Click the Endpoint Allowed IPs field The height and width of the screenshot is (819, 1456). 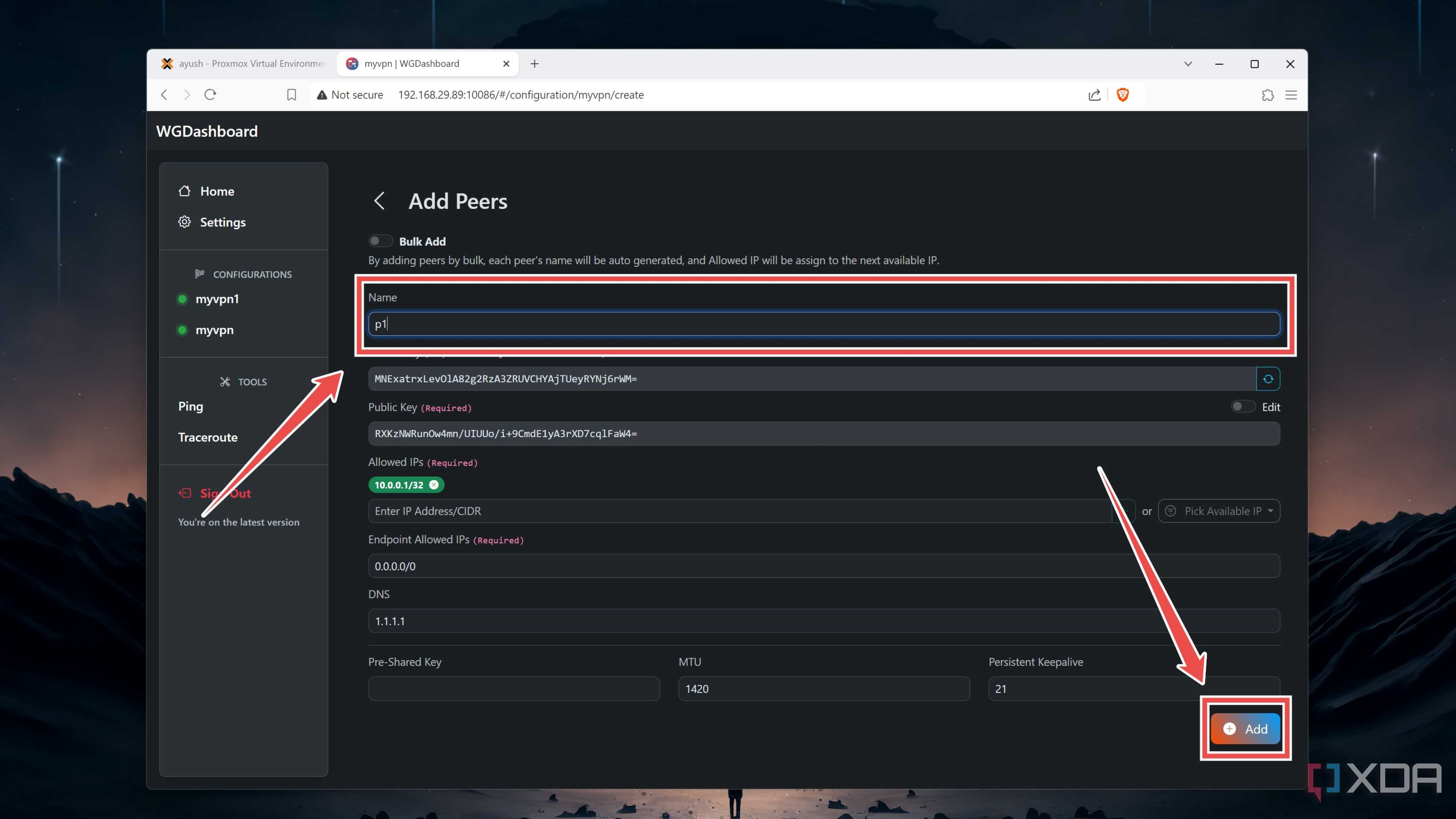824,566
